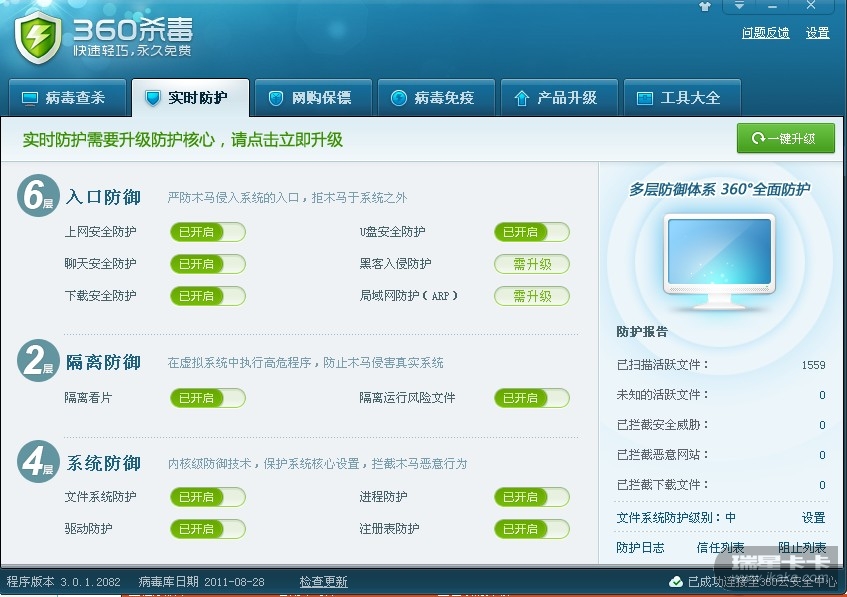The height and width of the screenshot is (597, 847).
Task: Click the round icon on 病毒免疫 tab
Action: [399, 98]
